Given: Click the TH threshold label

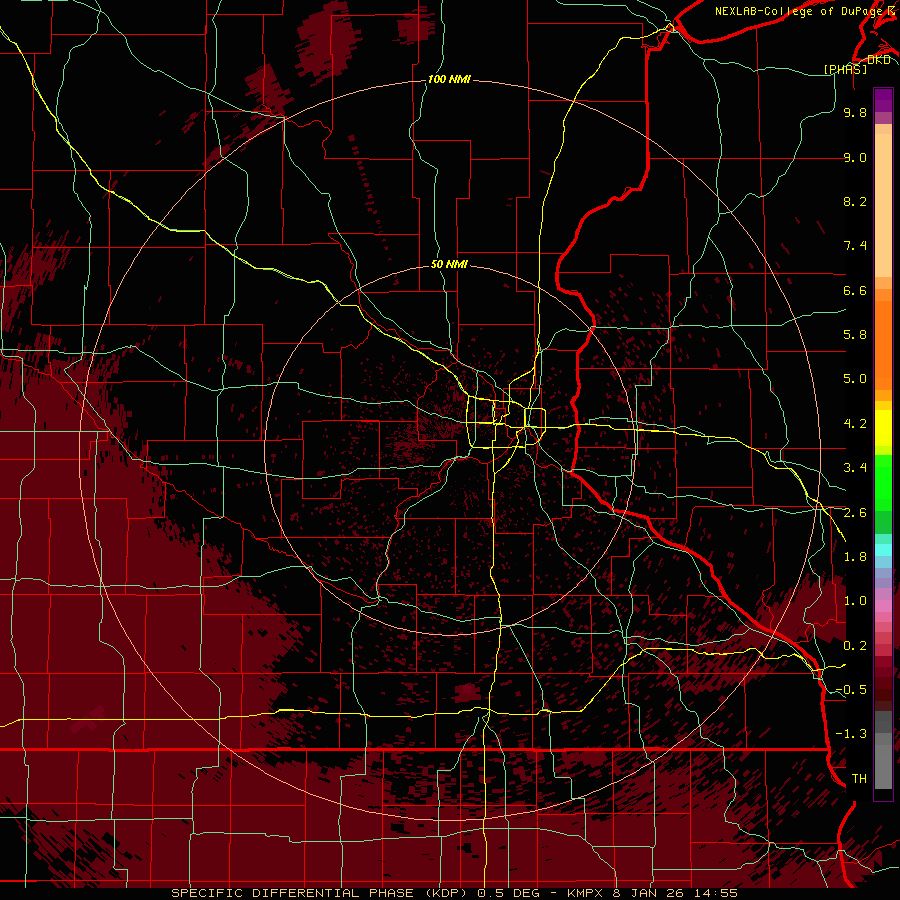Looking at the screenshot, I should coord(859,779).
